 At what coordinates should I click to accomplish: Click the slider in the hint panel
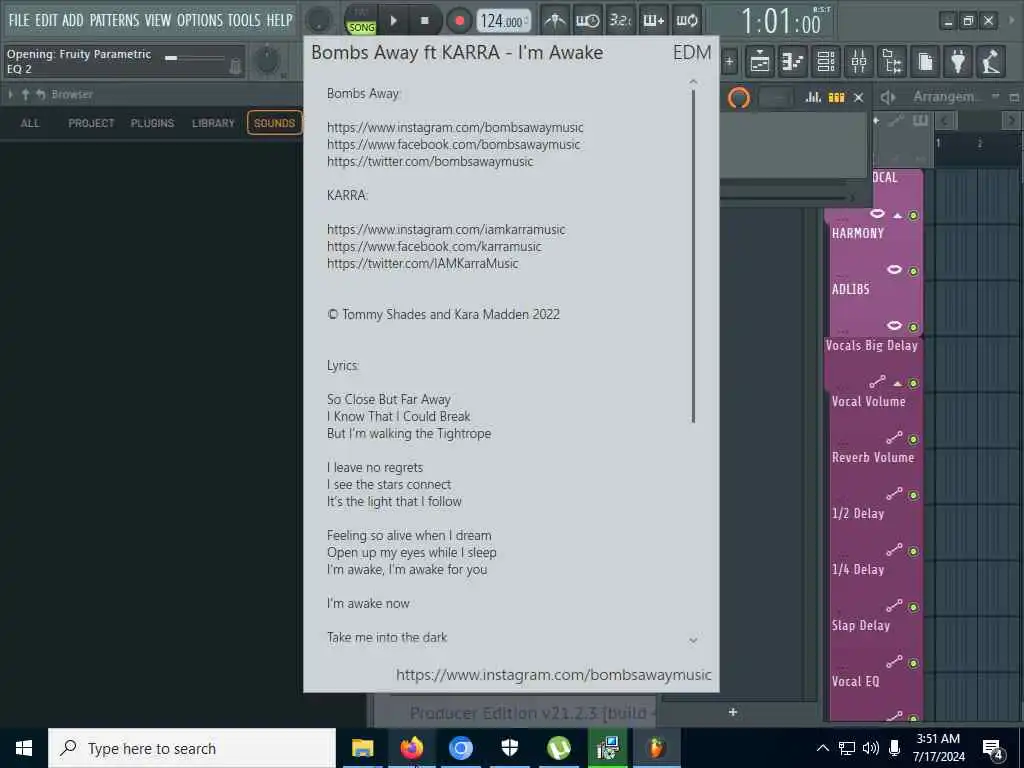(x=195, y=57)
